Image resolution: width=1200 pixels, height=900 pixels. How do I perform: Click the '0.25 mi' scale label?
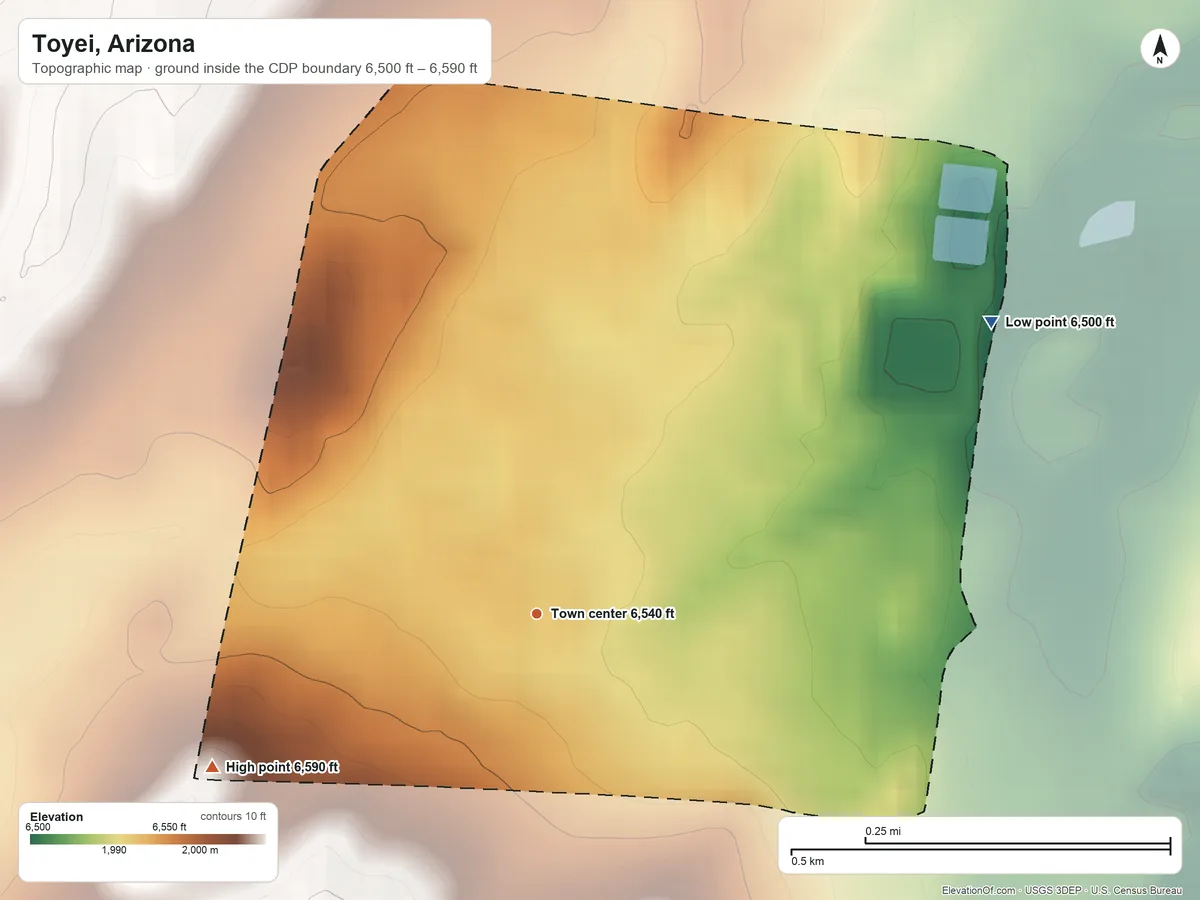(883, 831)
